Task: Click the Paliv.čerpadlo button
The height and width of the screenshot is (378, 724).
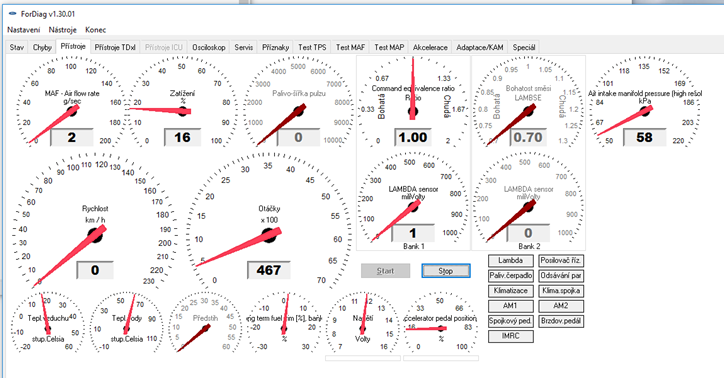Action: coord(511,276)
